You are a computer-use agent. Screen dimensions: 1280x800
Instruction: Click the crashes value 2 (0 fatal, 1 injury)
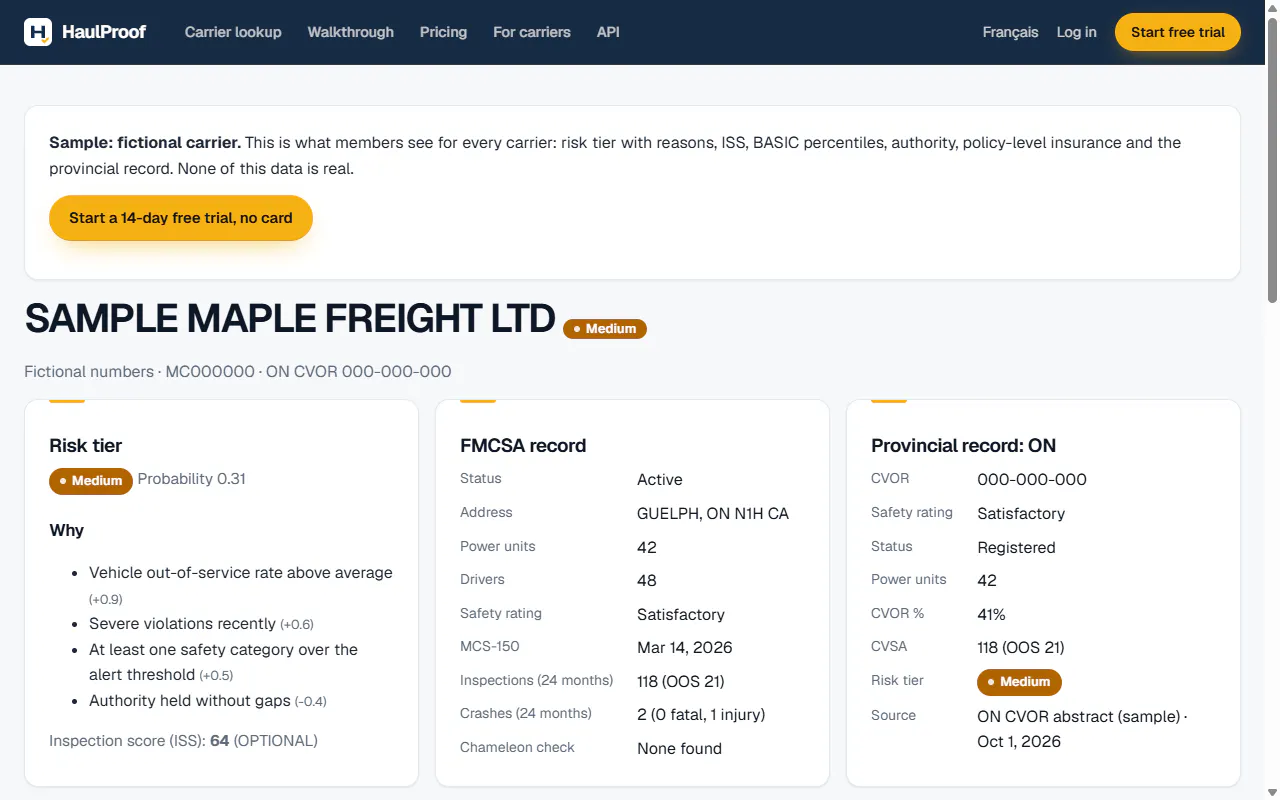coord(701,715)
